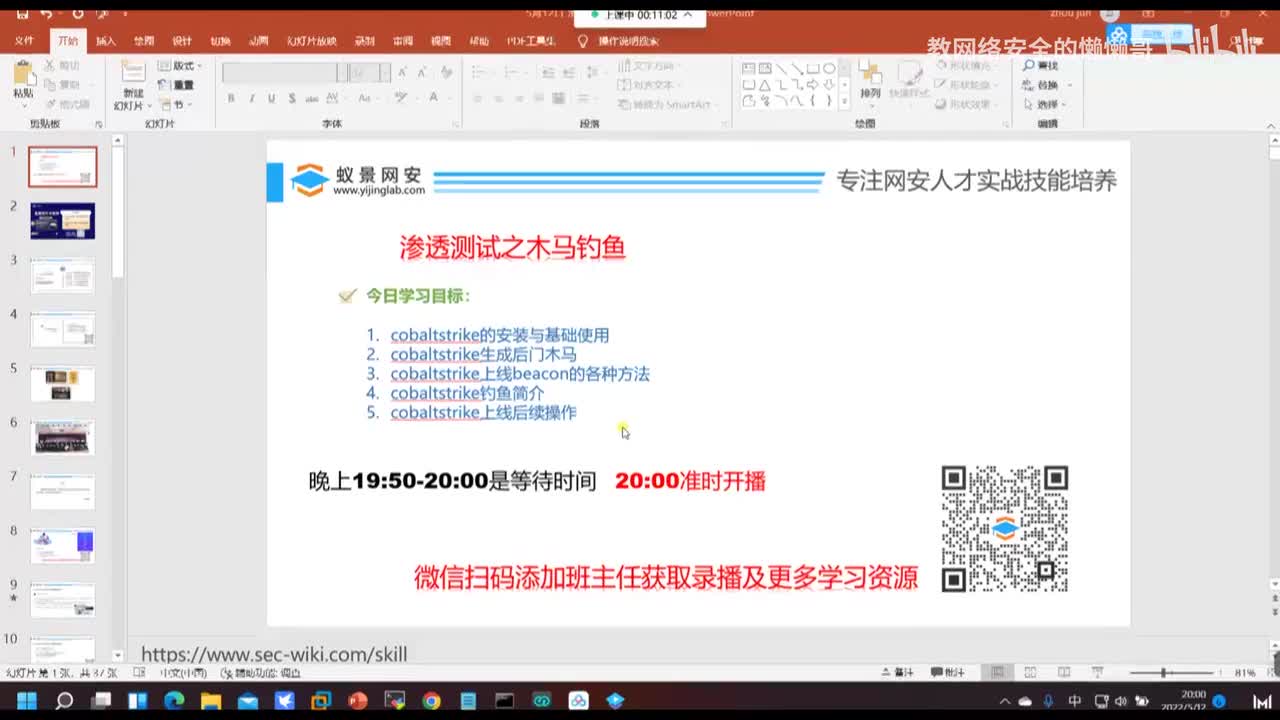Click the Comments (批注) status bar button

tap(947, 673)
